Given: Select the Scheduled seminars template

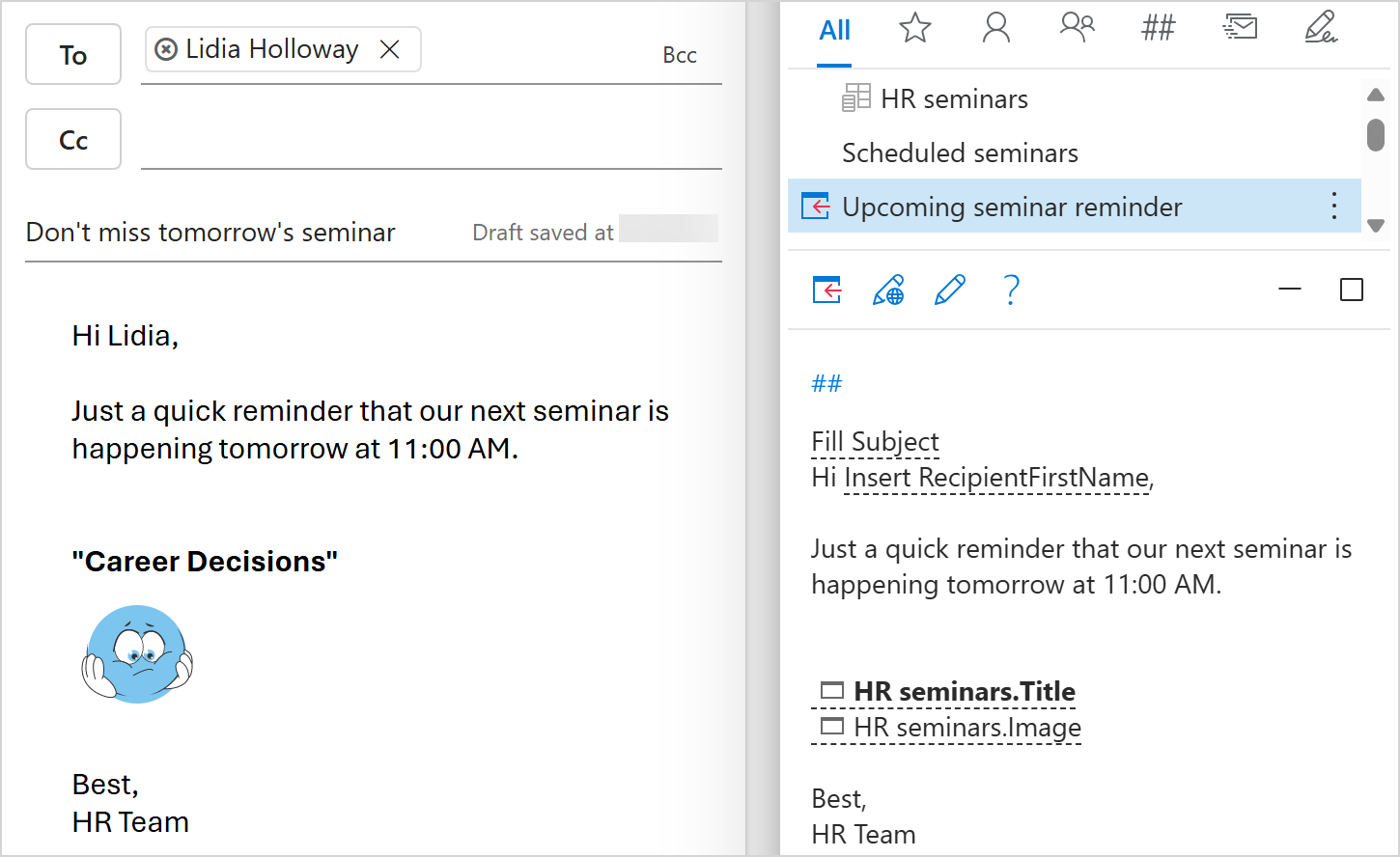Looking at the screenshot, I should (960, 152).
